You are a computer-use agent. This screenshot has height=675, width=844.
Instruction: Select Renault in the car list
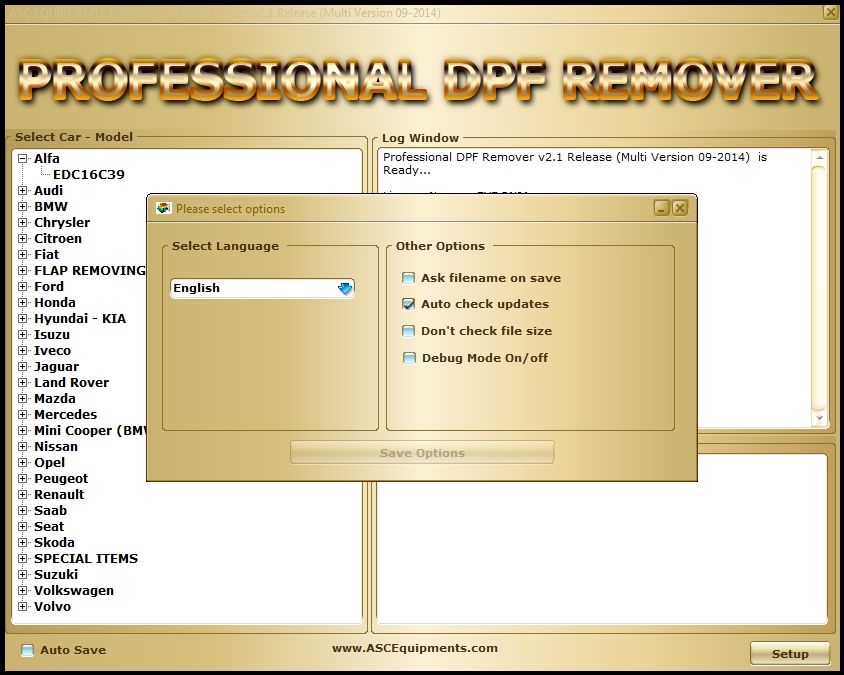click(59, 495)
